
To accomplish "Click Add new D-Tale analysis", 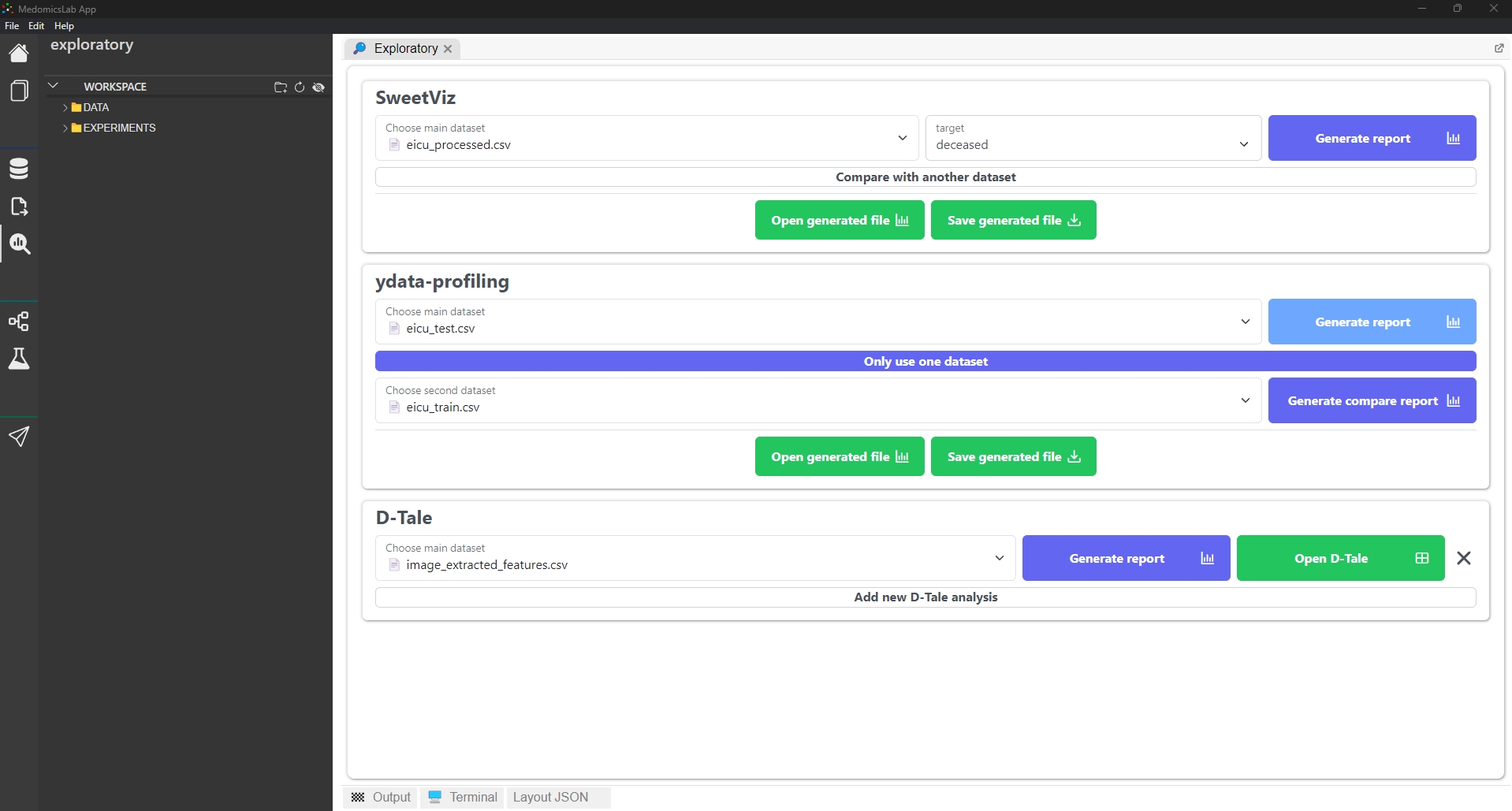I will click(x=925, y=597).
